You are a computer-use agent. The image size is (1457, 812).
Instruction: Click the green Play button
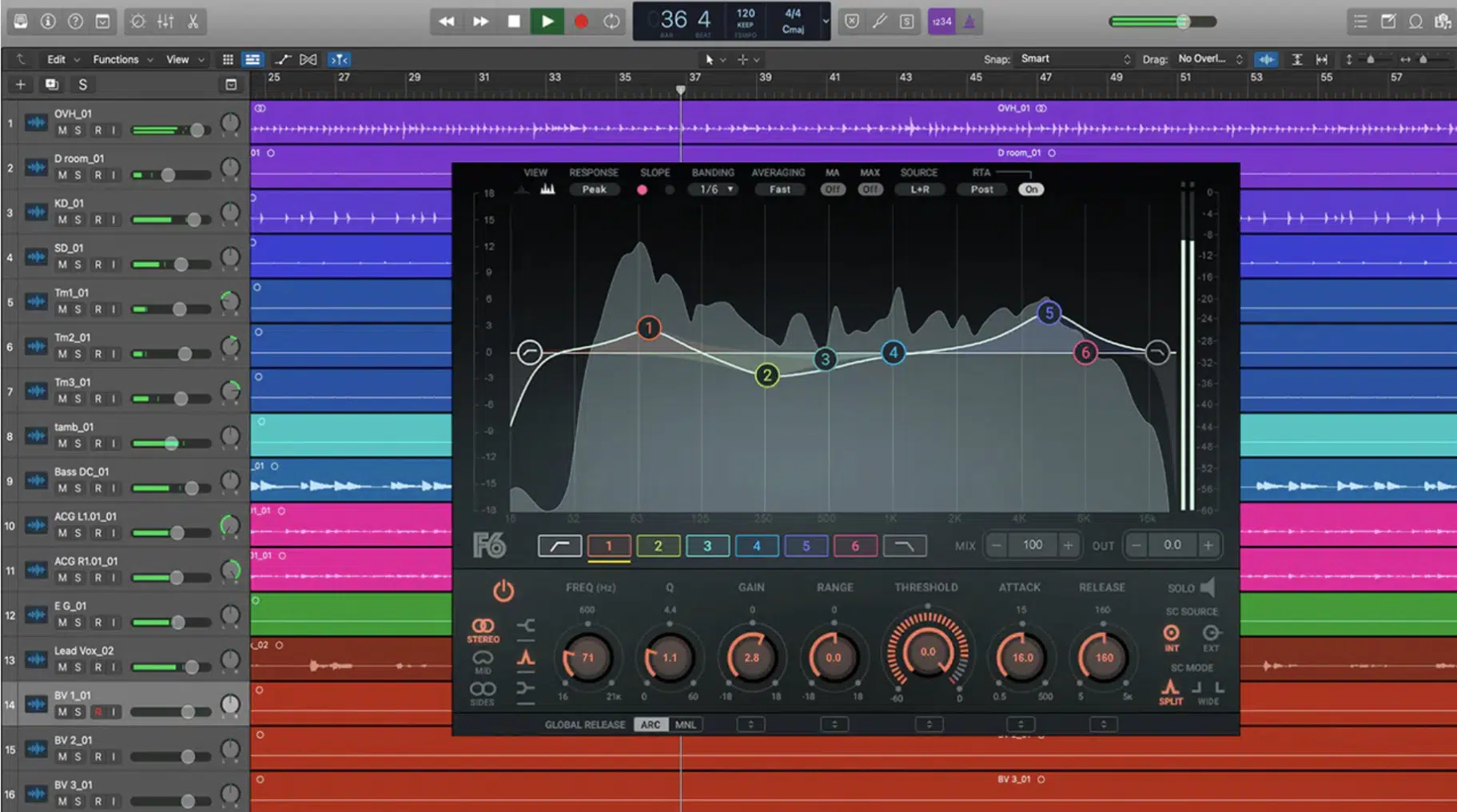pos(547,22)
